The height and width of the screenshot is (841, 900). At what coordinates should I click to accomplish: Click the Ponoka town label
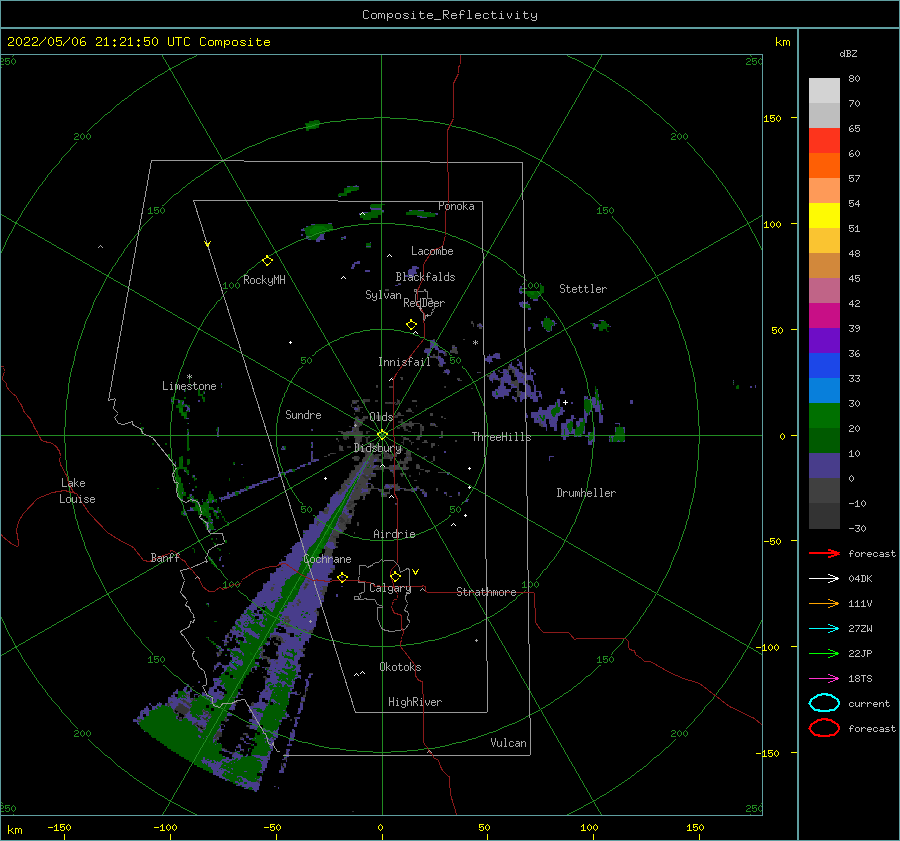[456, 206]
